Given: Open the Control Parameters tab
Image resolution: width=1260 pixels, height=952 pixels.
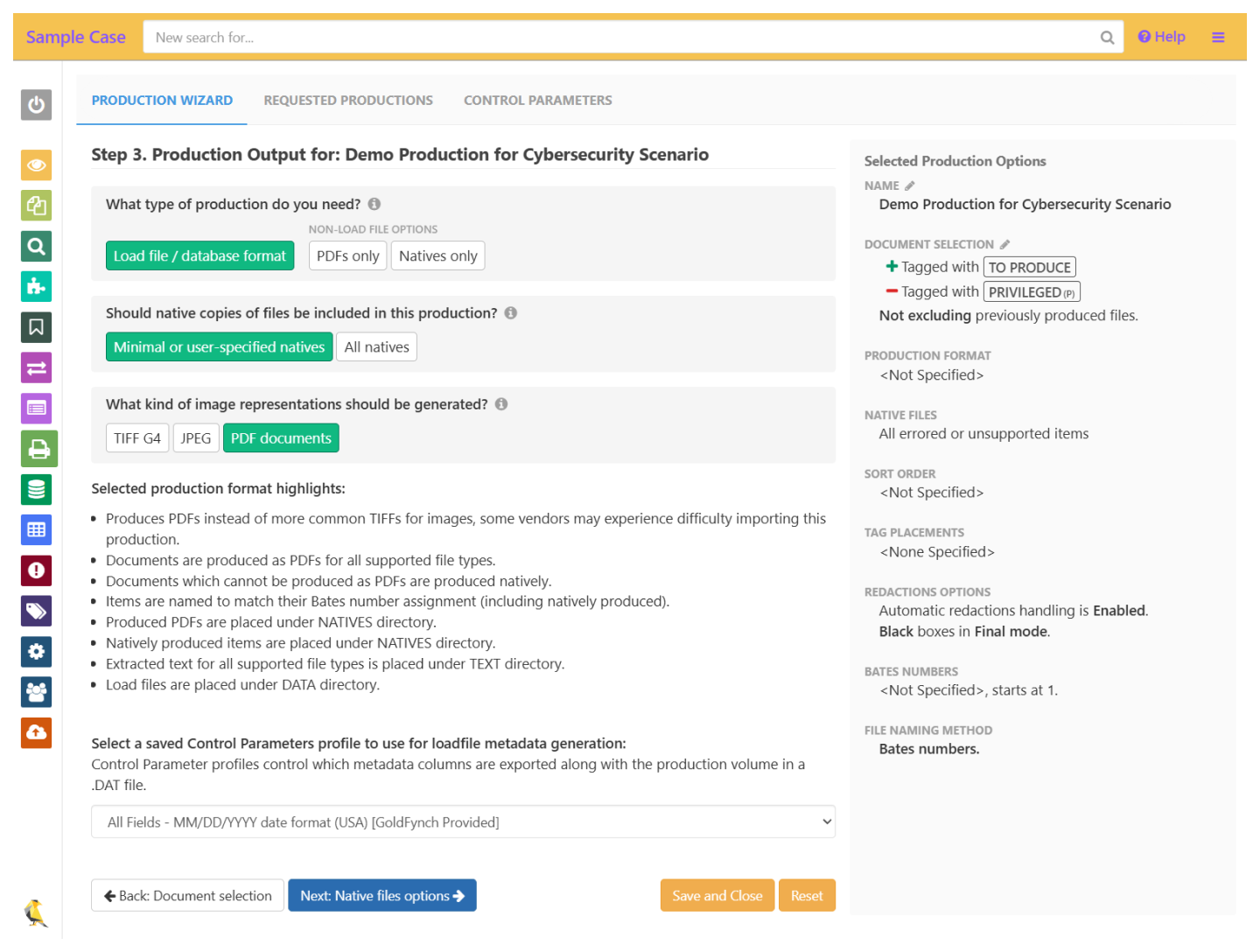Looking at the screenshot, I should [x=537, y=101].
